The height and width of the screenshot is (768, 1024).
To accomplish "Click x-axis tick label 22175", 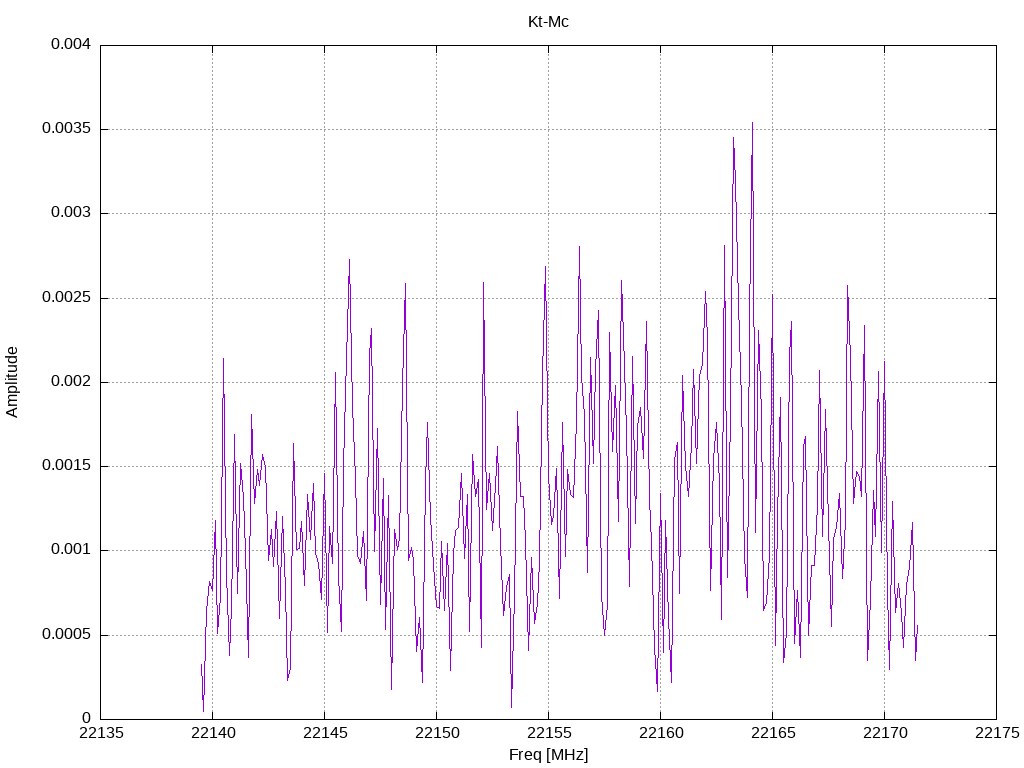I will (997, 733).
